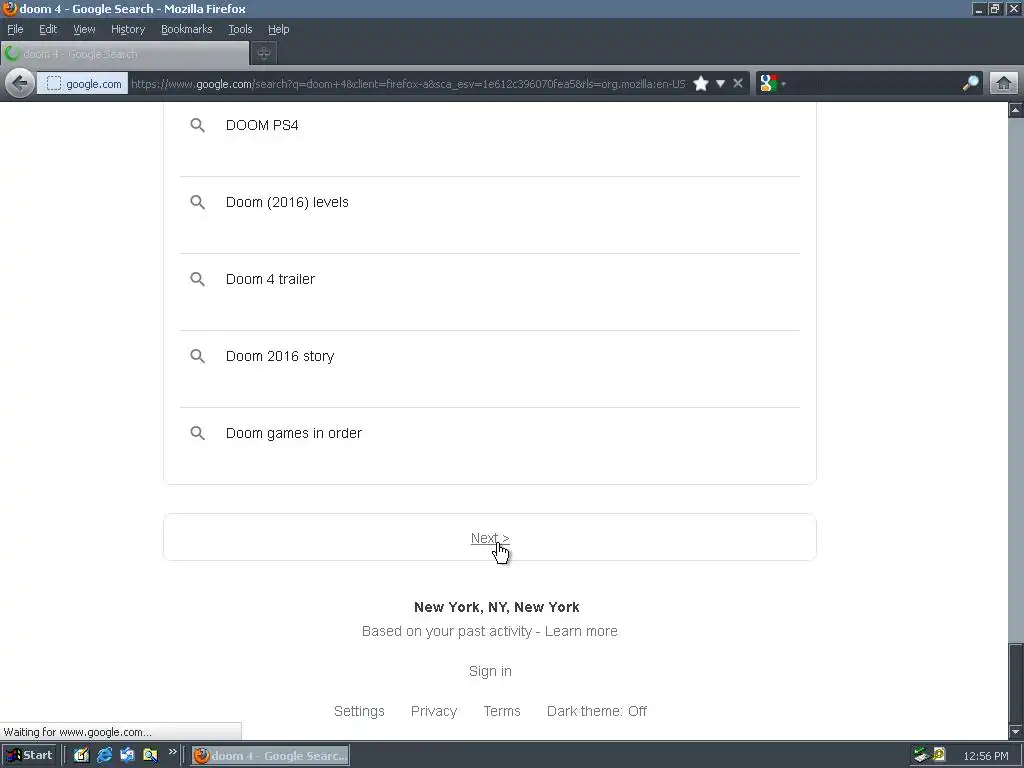Click the doom 4 - Google Search taskbar button
This screenshot has height=768, width=1024.
[x=270, y=756]
